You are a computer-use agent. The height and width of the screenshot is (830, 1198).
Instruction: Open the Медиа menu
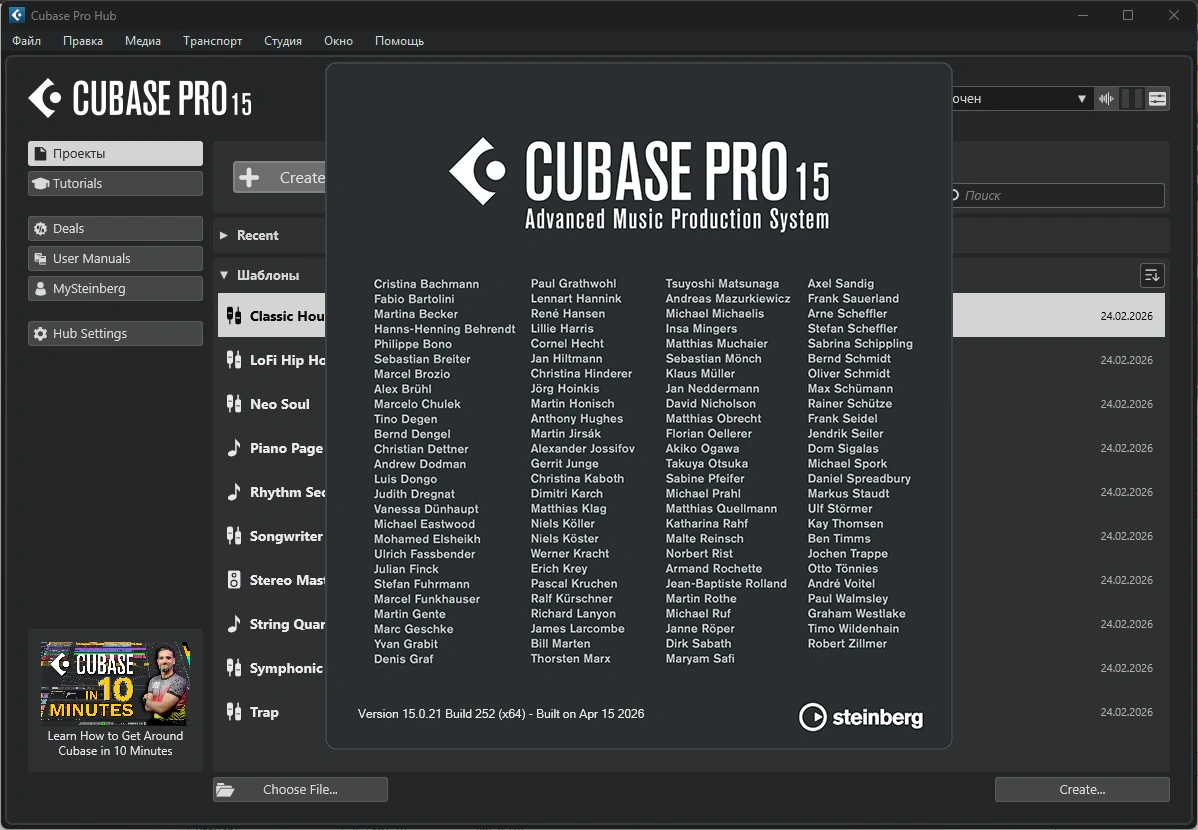point(143,41)
